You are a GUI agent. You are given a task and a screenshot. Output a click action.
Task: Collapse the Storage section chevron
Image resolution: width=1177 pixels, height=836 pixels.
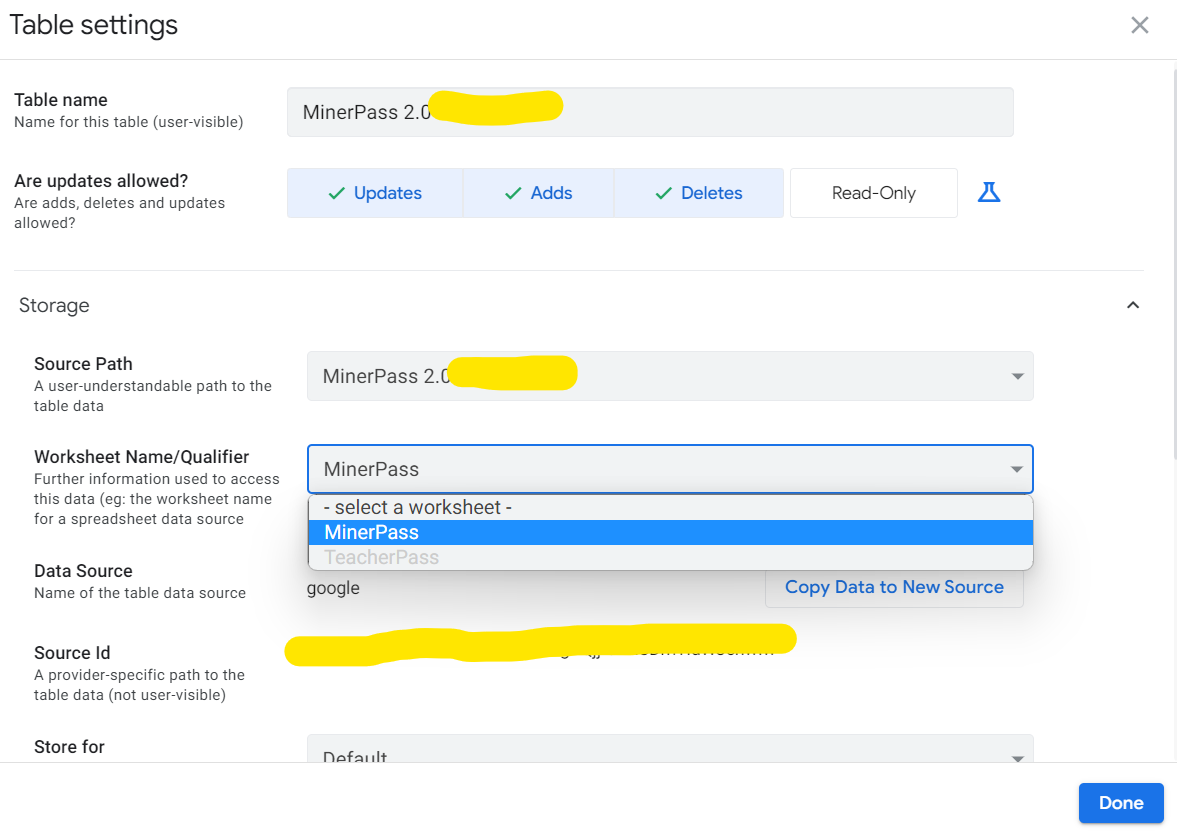point(1132,305)
